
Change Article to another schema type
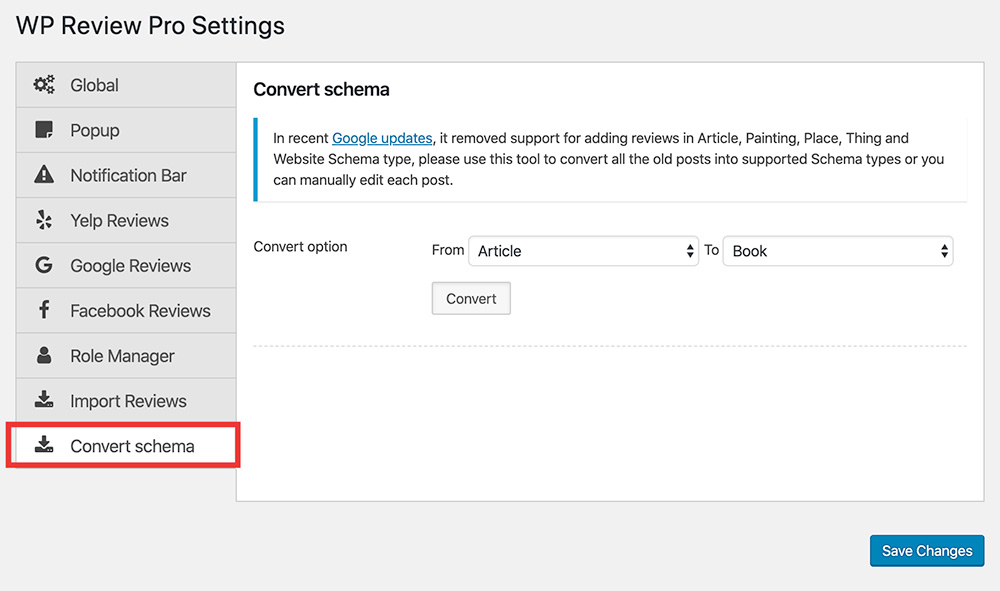pyautogui.click(x=583, y=251)
